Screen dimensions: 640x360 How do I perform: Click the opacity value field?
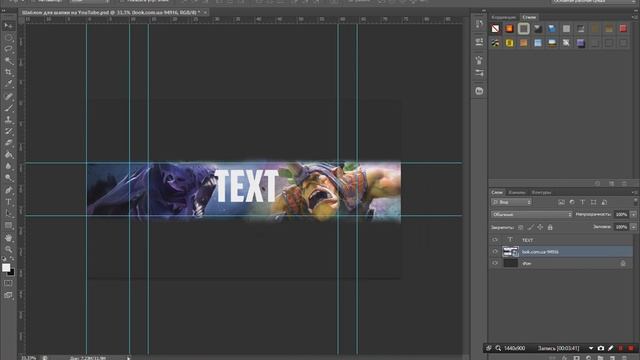click(621, 214)
